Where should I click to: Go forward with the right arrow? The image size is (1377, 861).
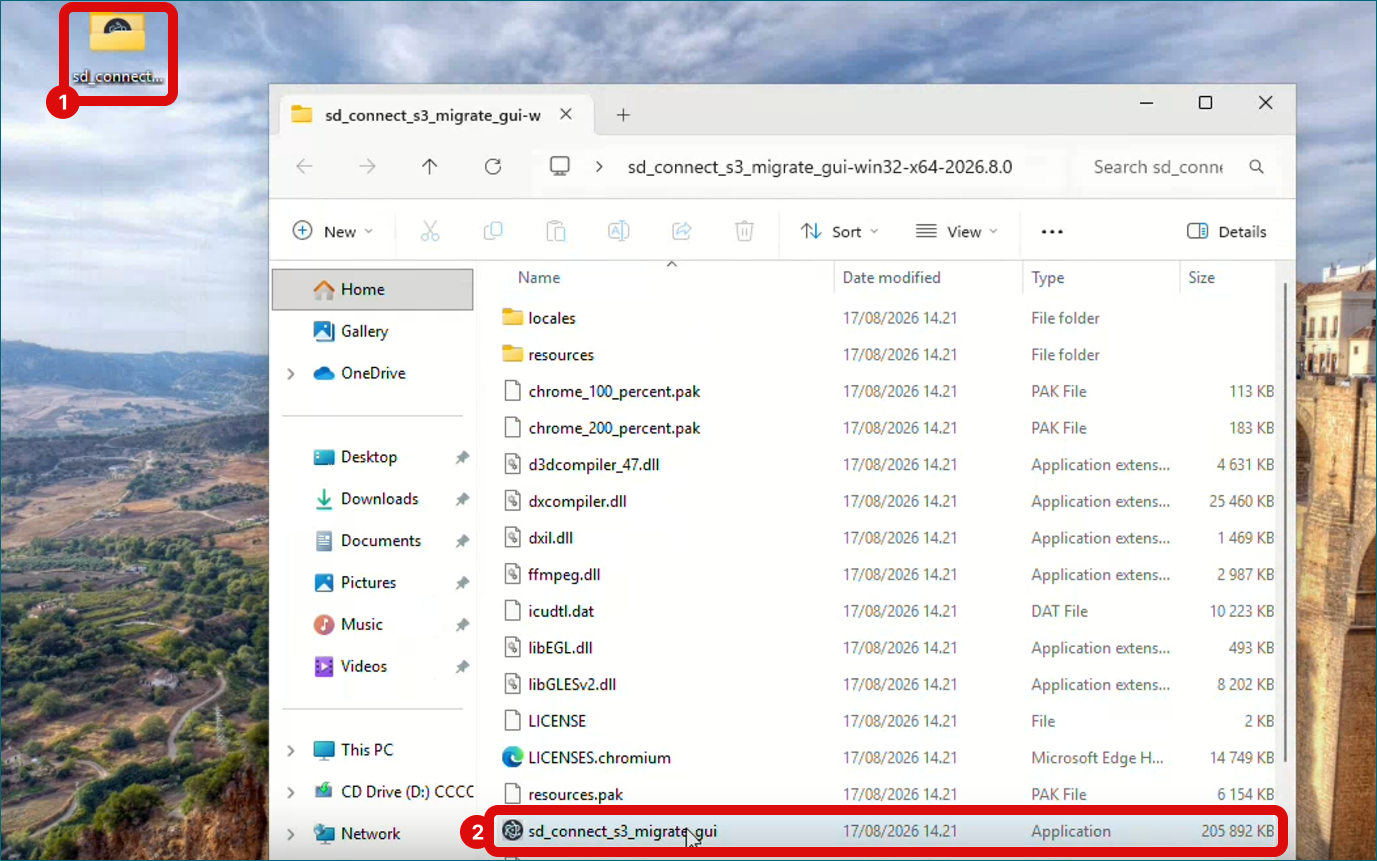tap(367, 167)
